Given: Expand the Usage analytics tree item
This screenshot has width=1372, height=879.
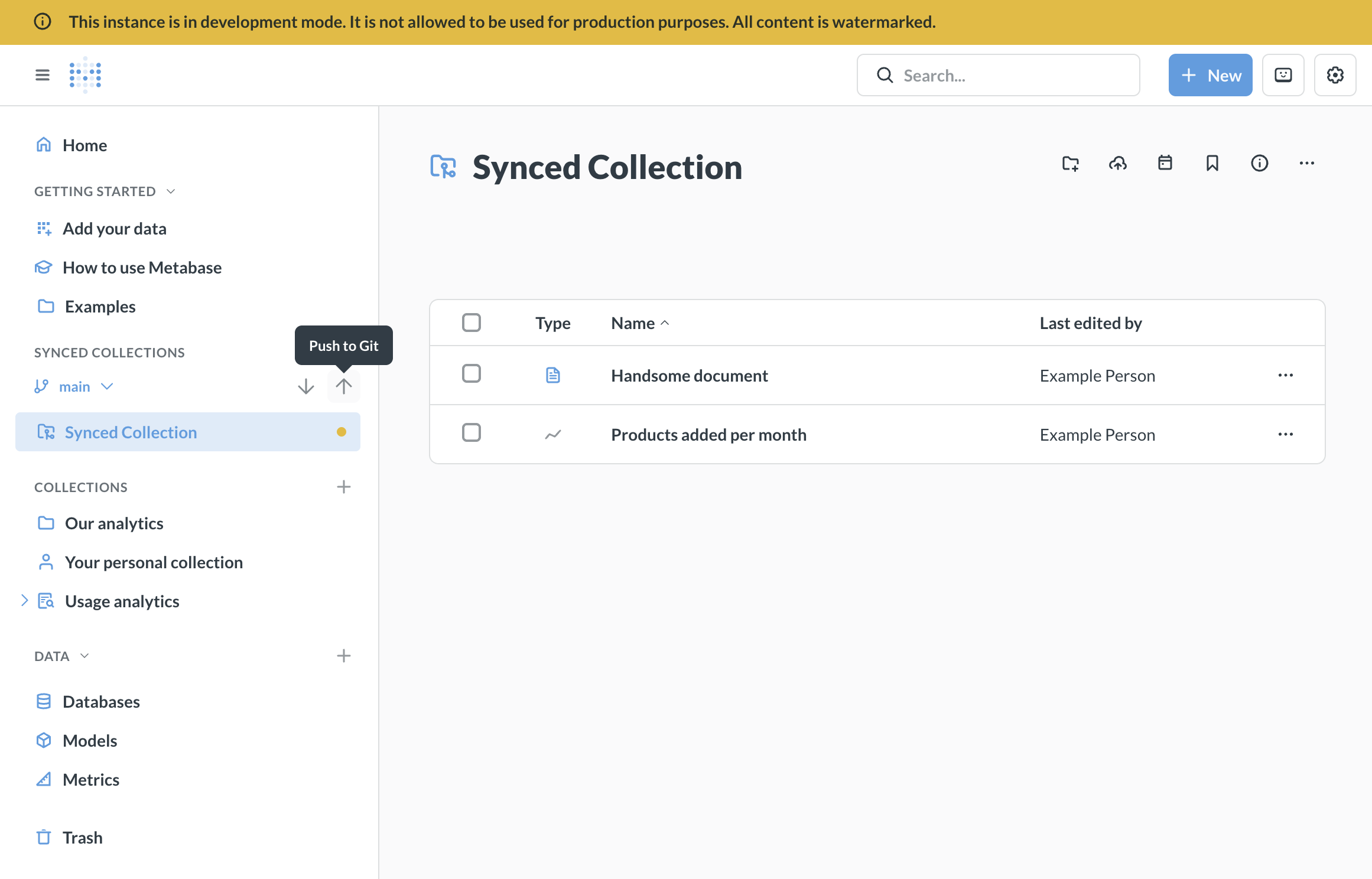Looking at the screenshot, I should (x=24, y=601).
